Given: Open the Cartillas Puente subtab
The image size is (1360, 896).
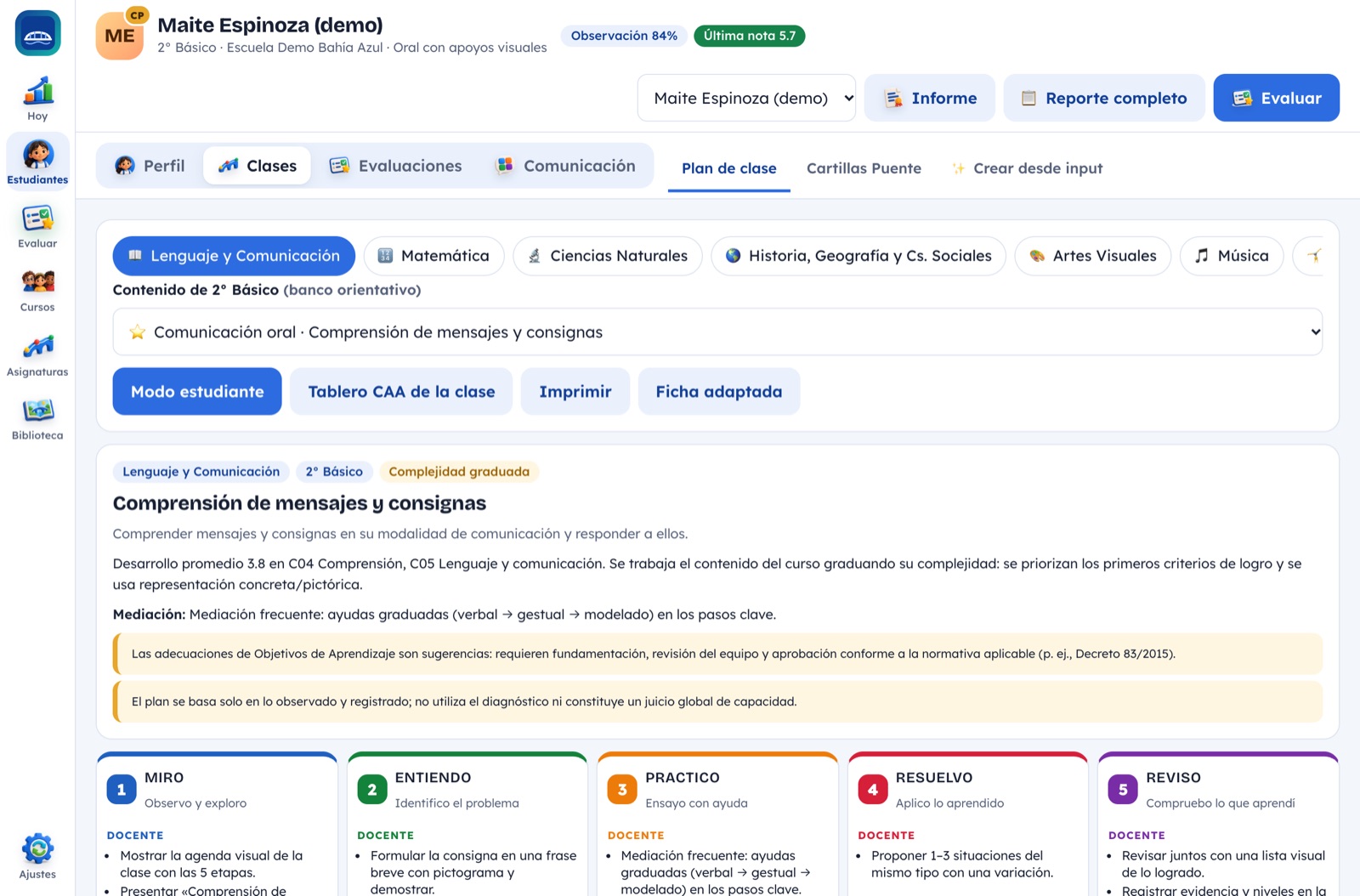Looking at the screenshot, I should coord(864,168).
